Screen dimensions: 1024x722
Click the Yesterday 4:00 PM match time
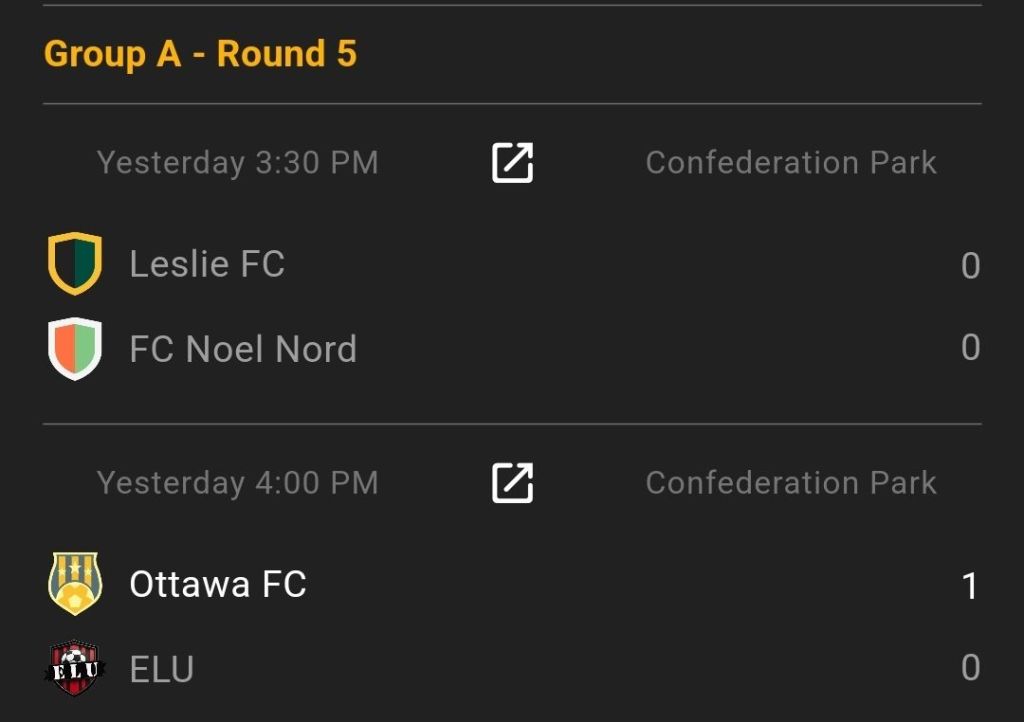point(238,483)
